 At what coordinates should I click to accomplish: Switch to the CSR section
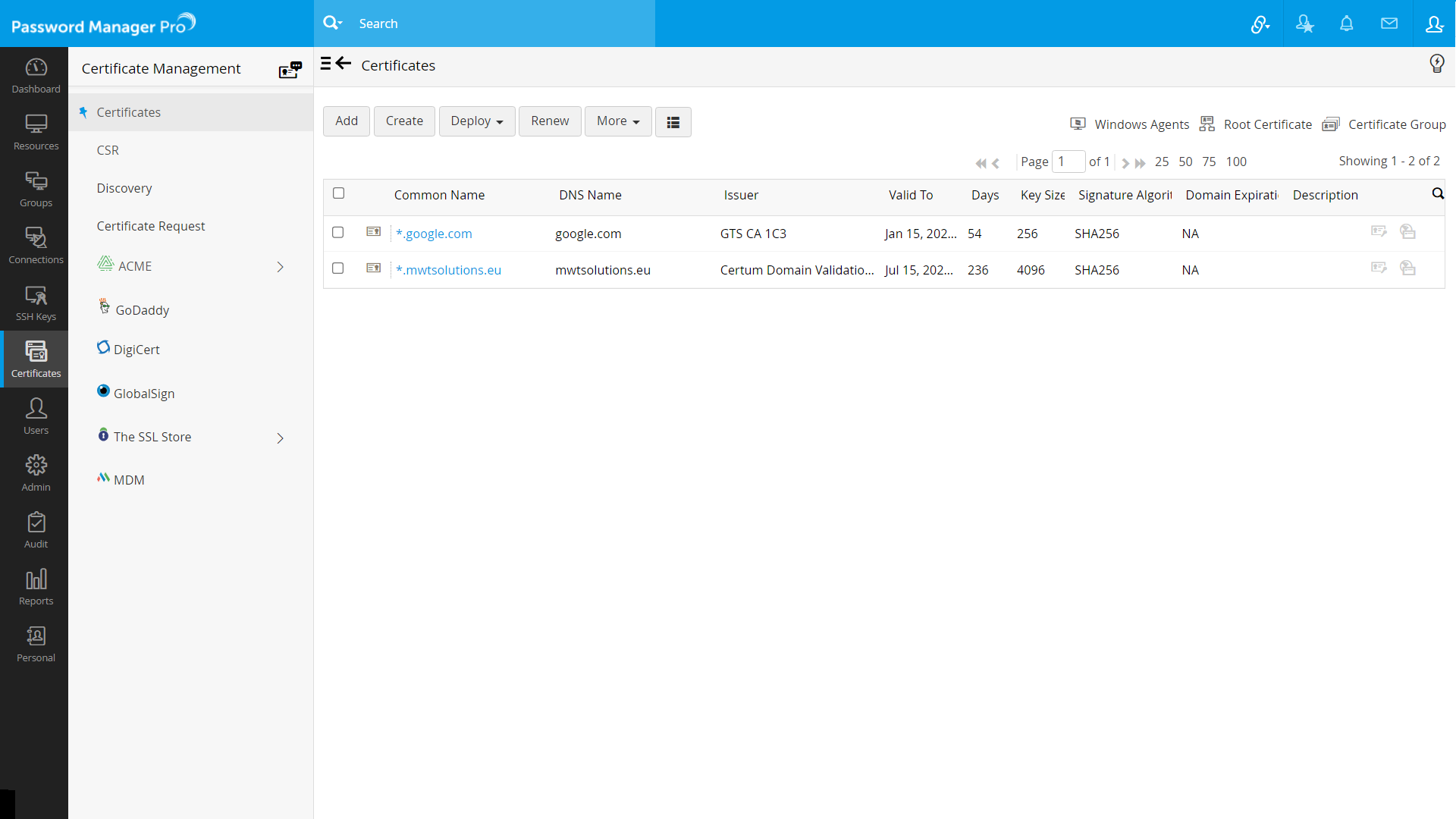point(107,149)
